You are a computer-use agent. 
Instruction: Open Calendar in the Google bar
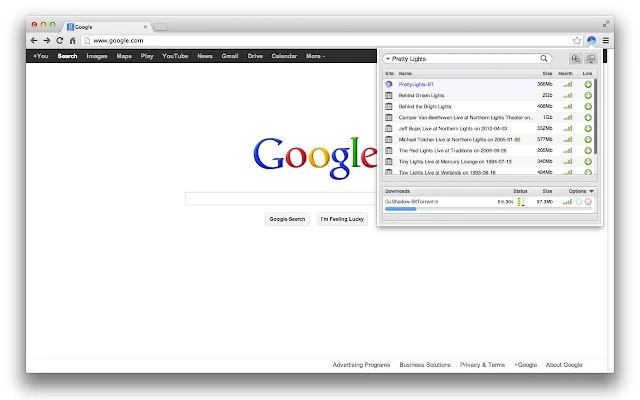[x=284, y=56]
